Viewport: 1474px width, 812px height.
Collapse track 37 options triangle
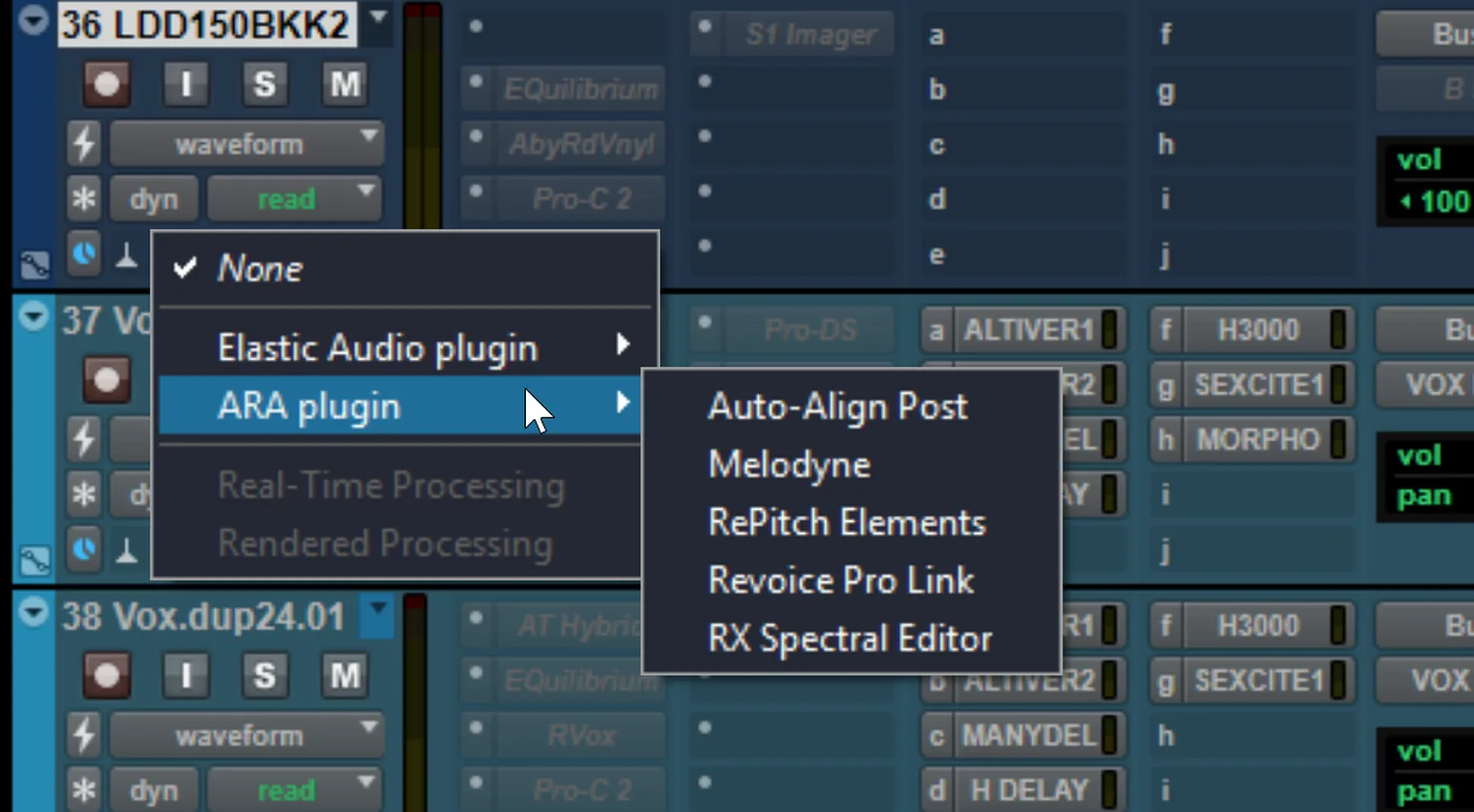tap(34, 316)
